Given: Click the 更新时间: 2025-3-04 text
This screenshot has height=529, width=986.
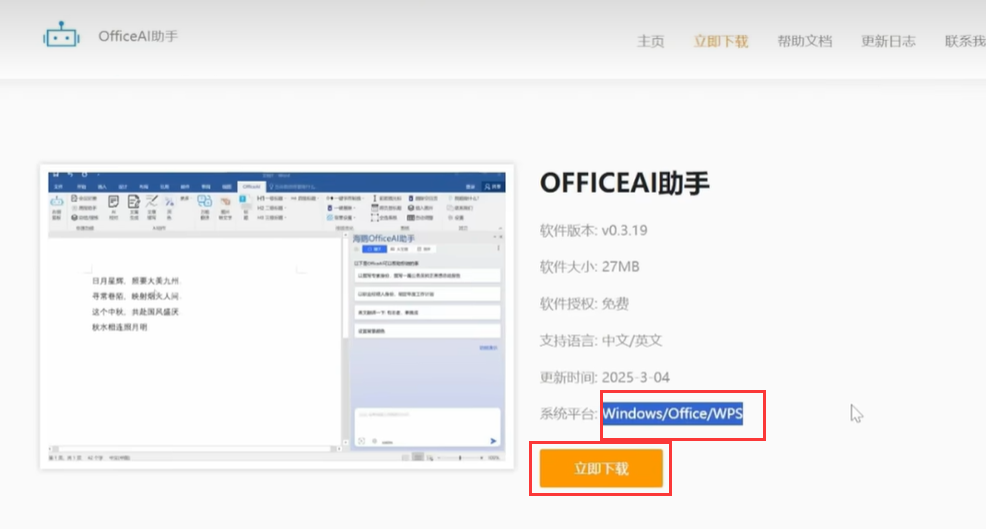Looking at the screenshot, I should click(604, 377).
